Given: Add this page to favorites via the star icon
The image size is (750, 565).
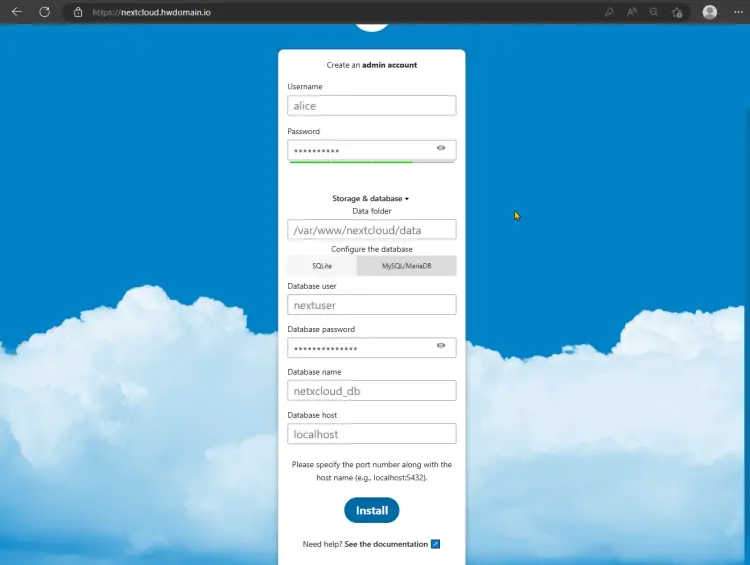Looking at the screenshot, I should [677, 12].
